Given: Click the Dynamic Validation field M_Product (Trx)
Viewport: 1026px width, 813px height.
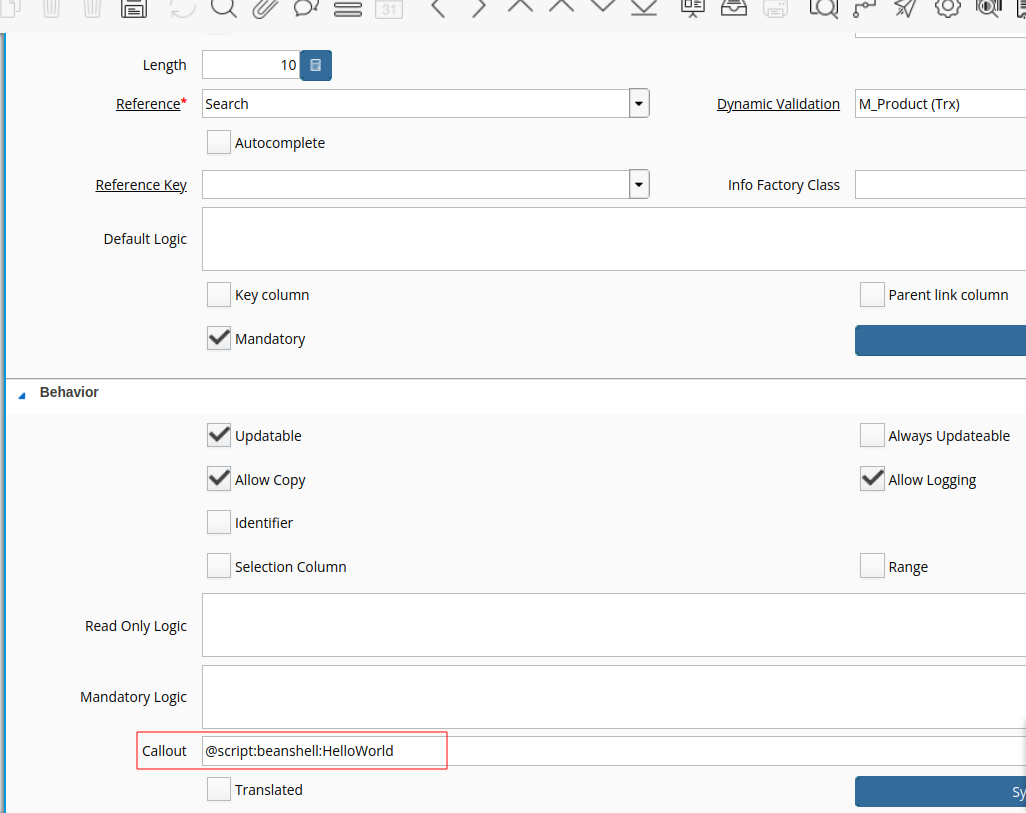Looking at the screenshot, I should (x=940, y=103).
